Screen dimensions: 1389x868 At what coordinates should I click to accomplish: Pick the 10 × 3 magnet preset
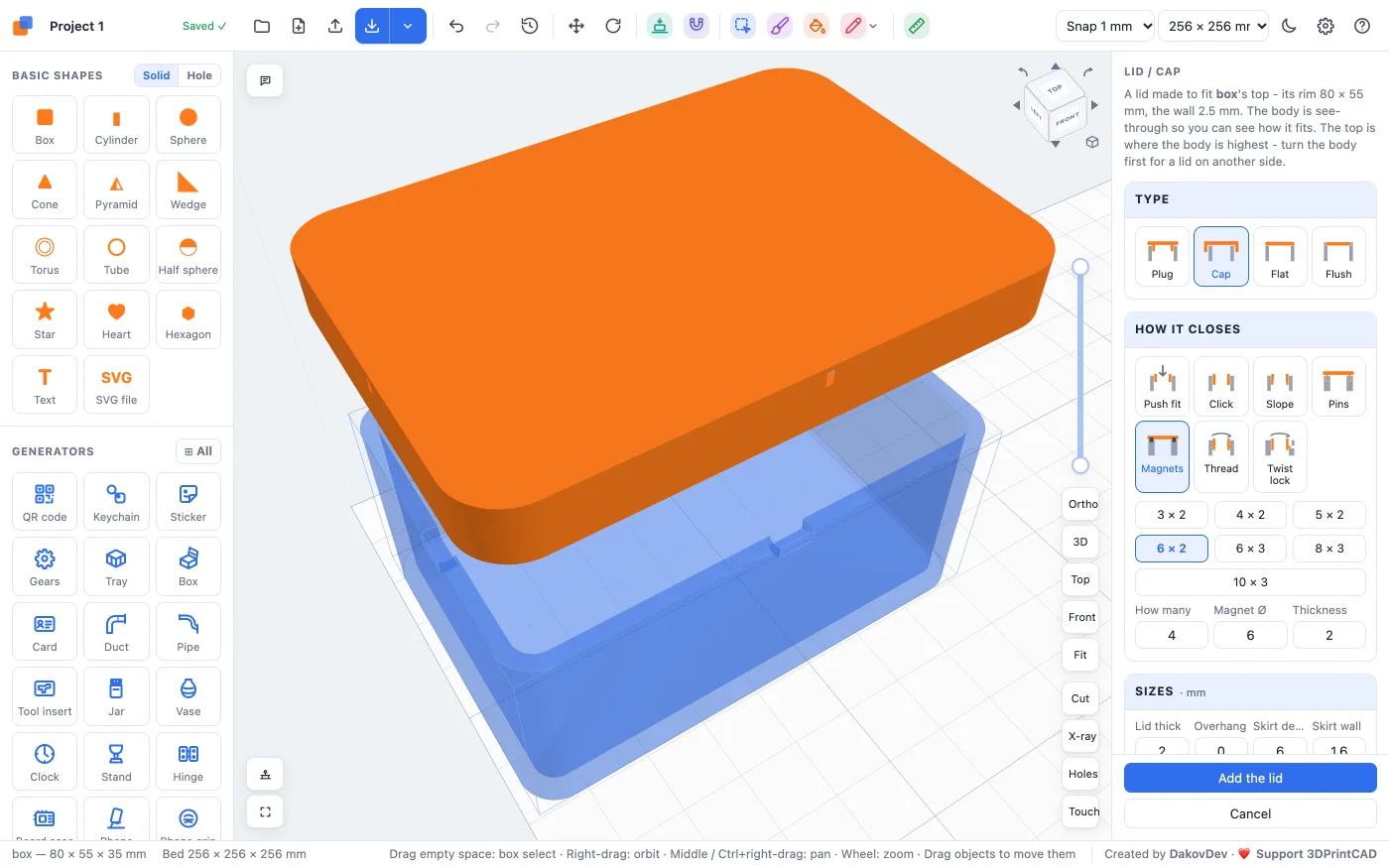click(1250, 582)
